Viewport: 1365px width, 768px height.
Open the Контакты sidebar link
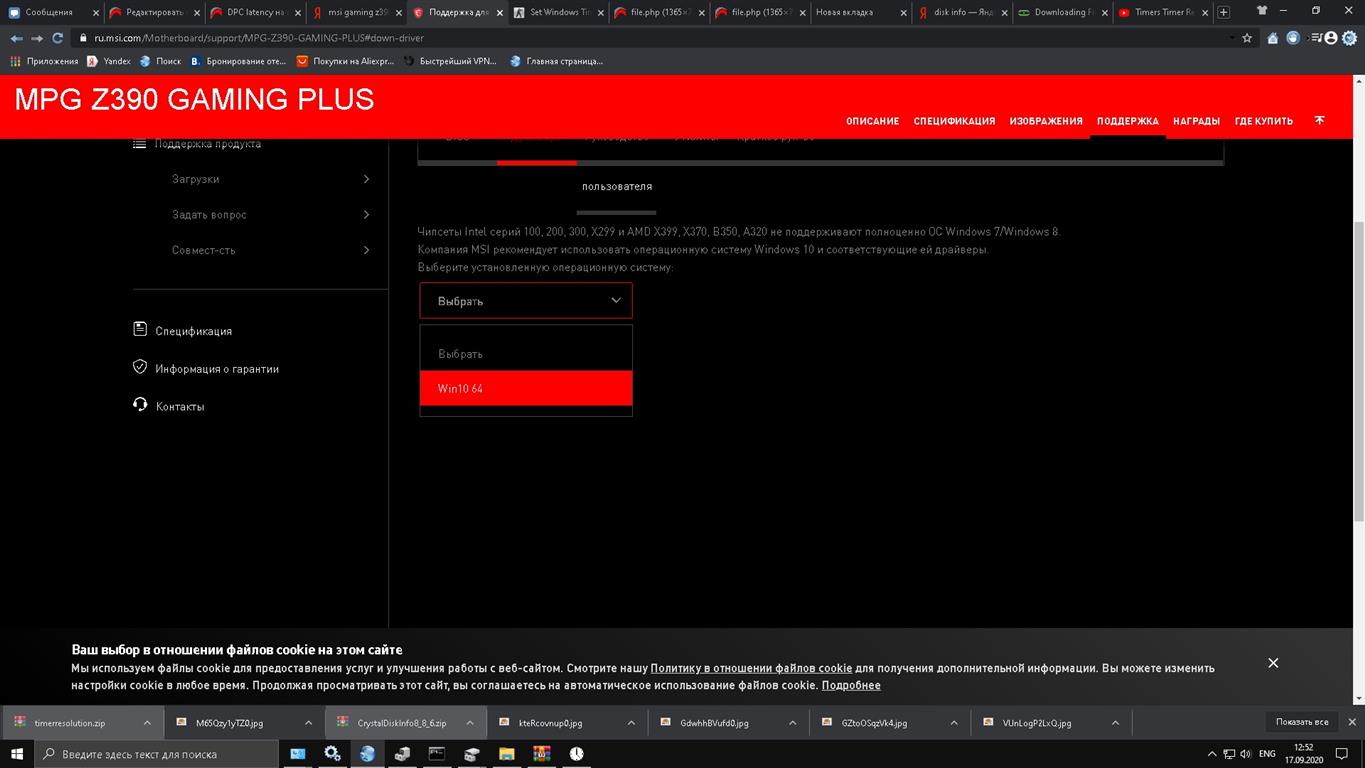click(x=180, y=407)
